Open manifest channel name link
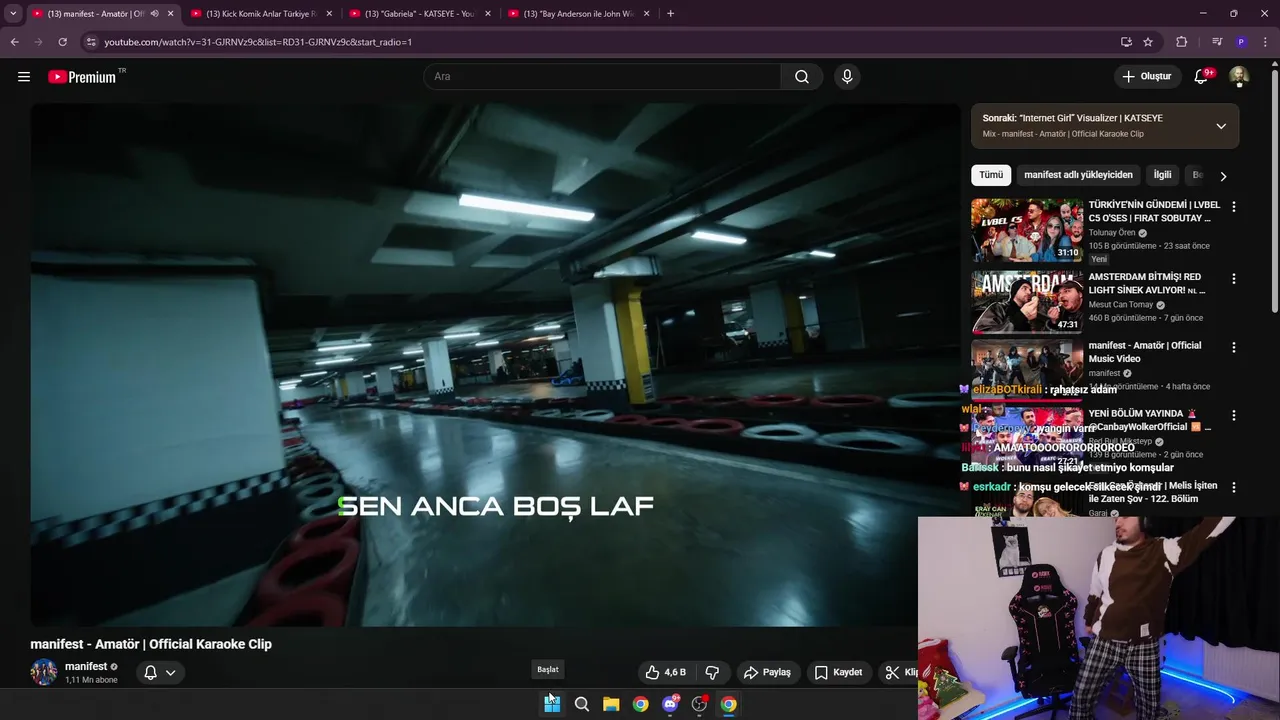The height and width of the screenshot is (720, 1280). coord(86,666)
